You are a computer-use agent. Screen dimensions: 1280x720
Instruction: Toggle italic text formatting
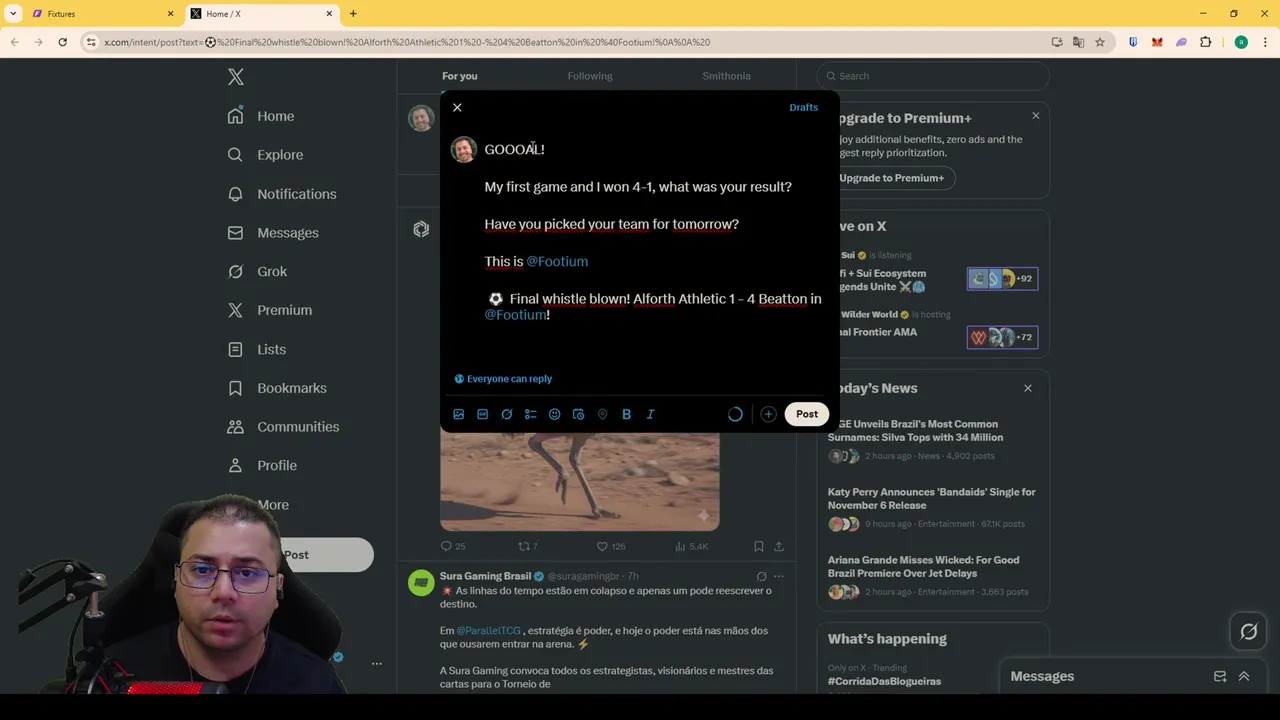coord(650,414)
